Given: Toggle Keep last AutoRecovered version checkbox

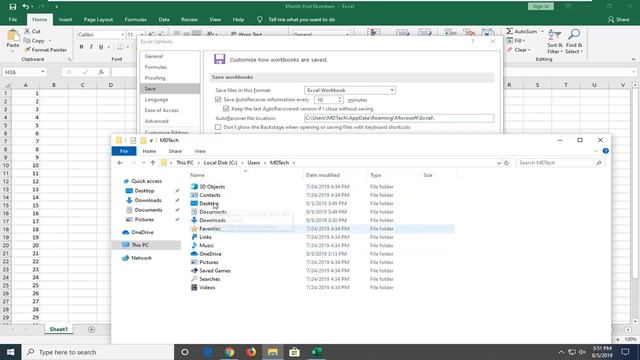Looking at the screenshot, I should [226, 109].
